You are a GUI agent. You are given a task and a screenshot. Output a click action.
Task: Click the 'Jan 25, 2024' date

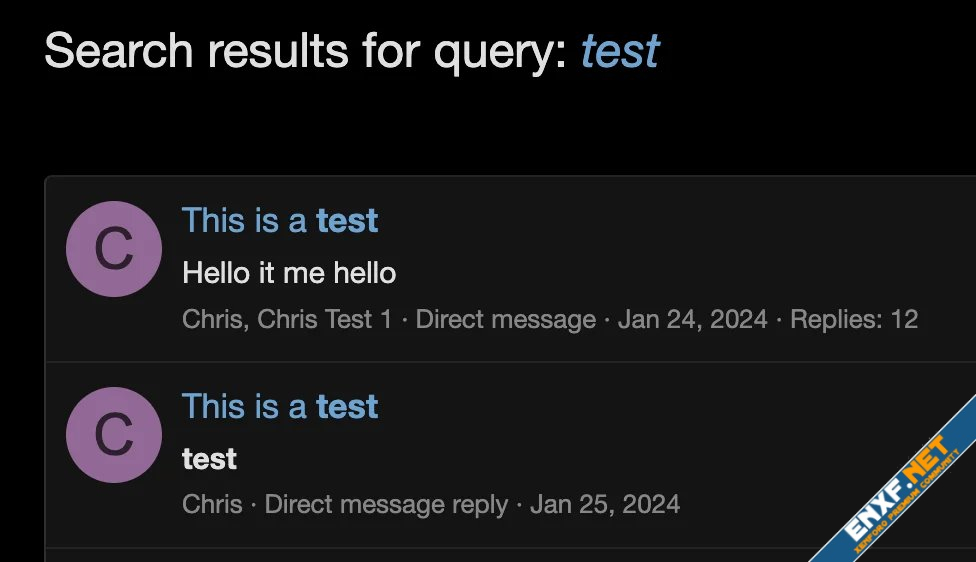pyautogui.click(x=605, y=504)
